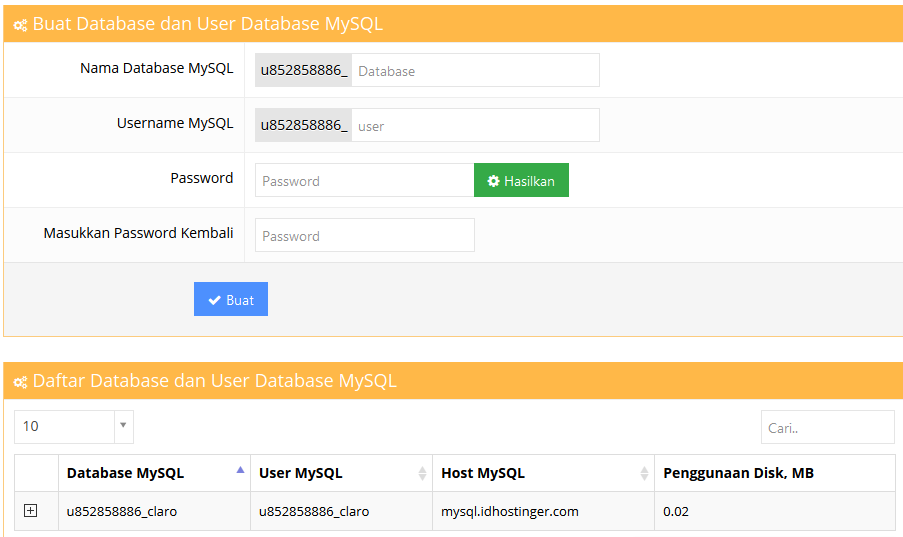Click the Penggunaan Disk, MB column header

click(775, 473)
